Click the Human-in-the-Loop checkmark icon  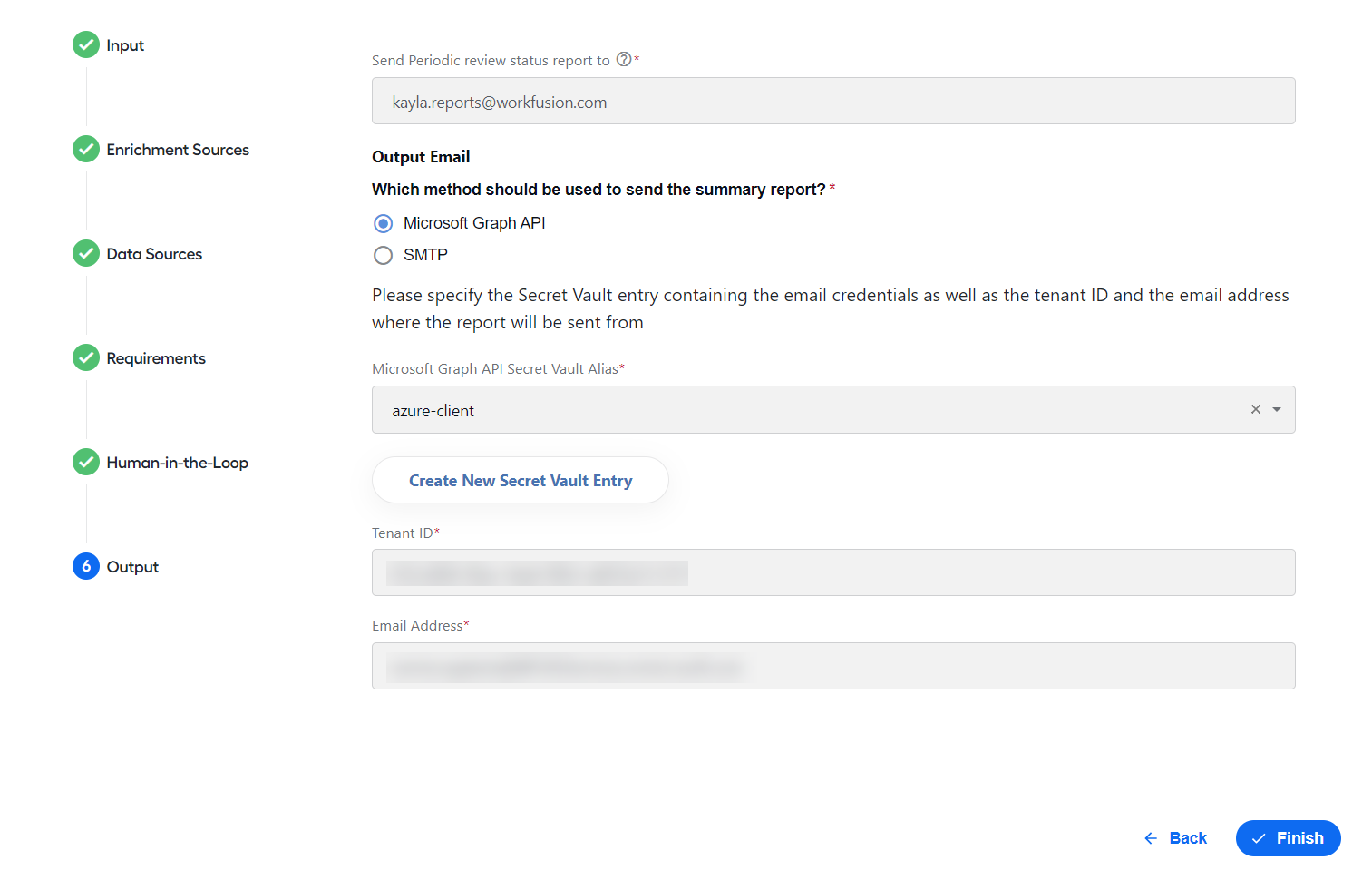click(86, 462)
